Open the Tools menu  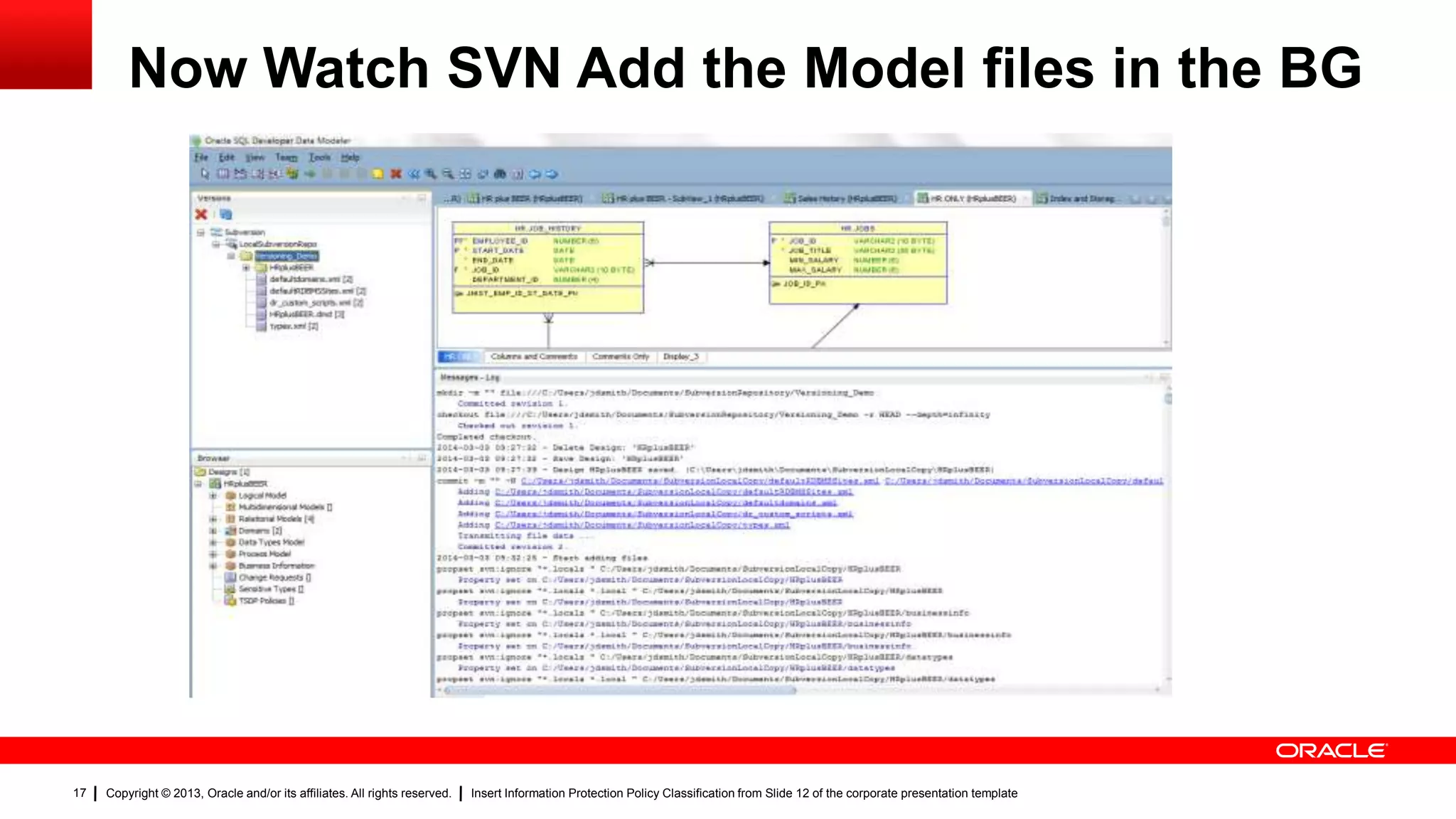click(x=320, y=157)
